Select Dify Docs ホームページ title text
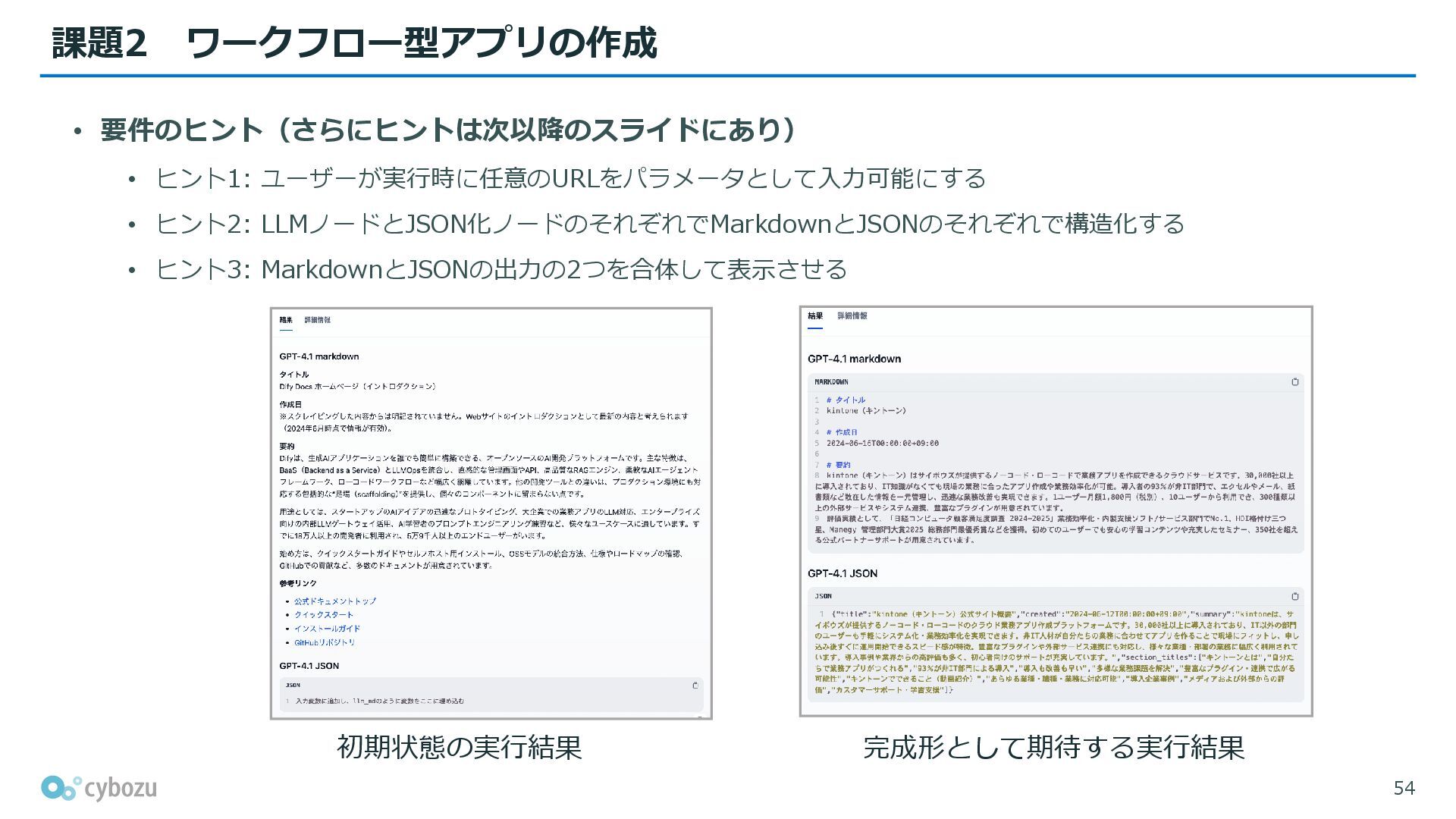 (357, 387)
